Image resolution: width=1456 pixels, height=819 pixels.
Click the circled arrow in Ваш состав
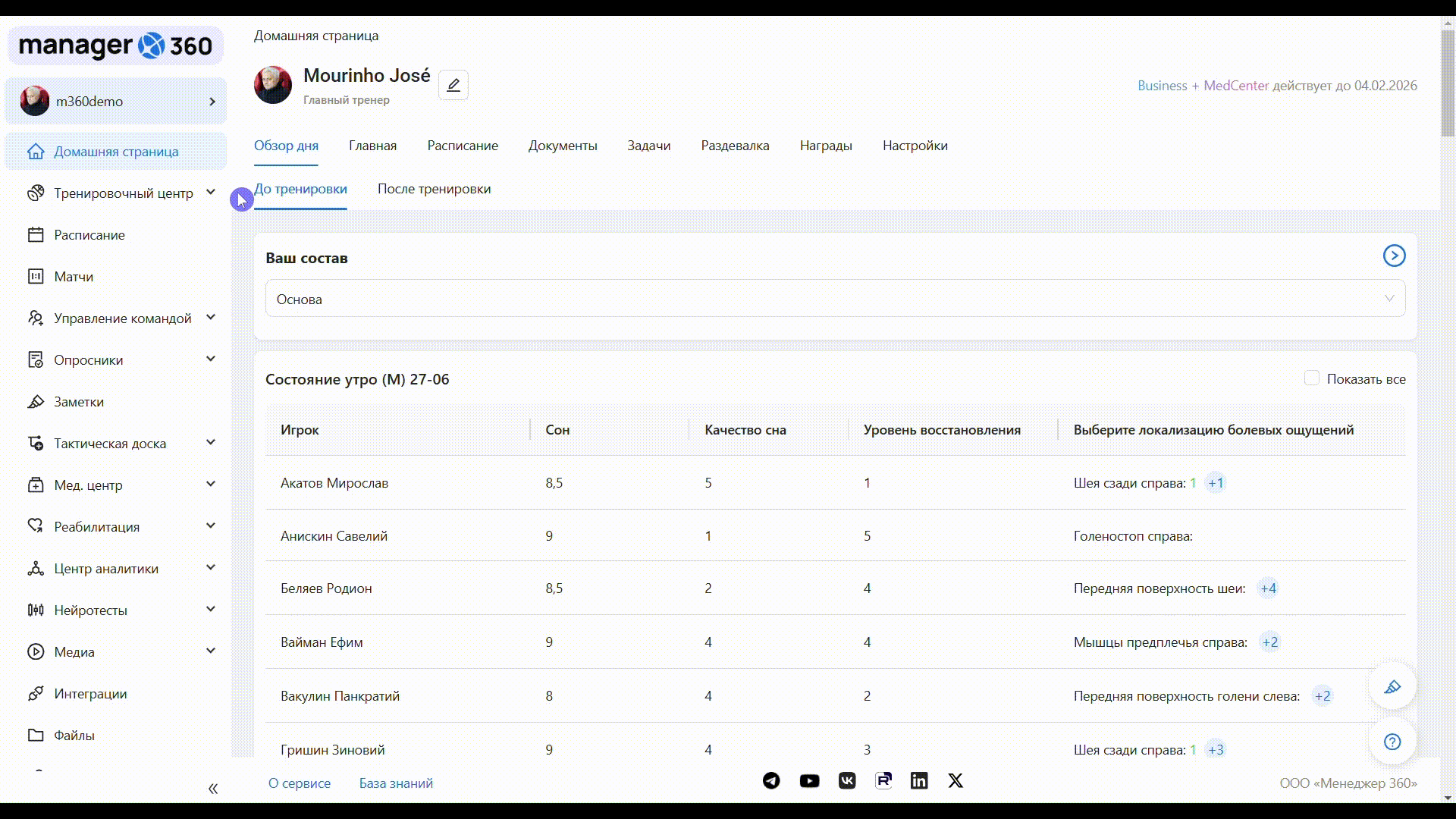[1393, 256]
